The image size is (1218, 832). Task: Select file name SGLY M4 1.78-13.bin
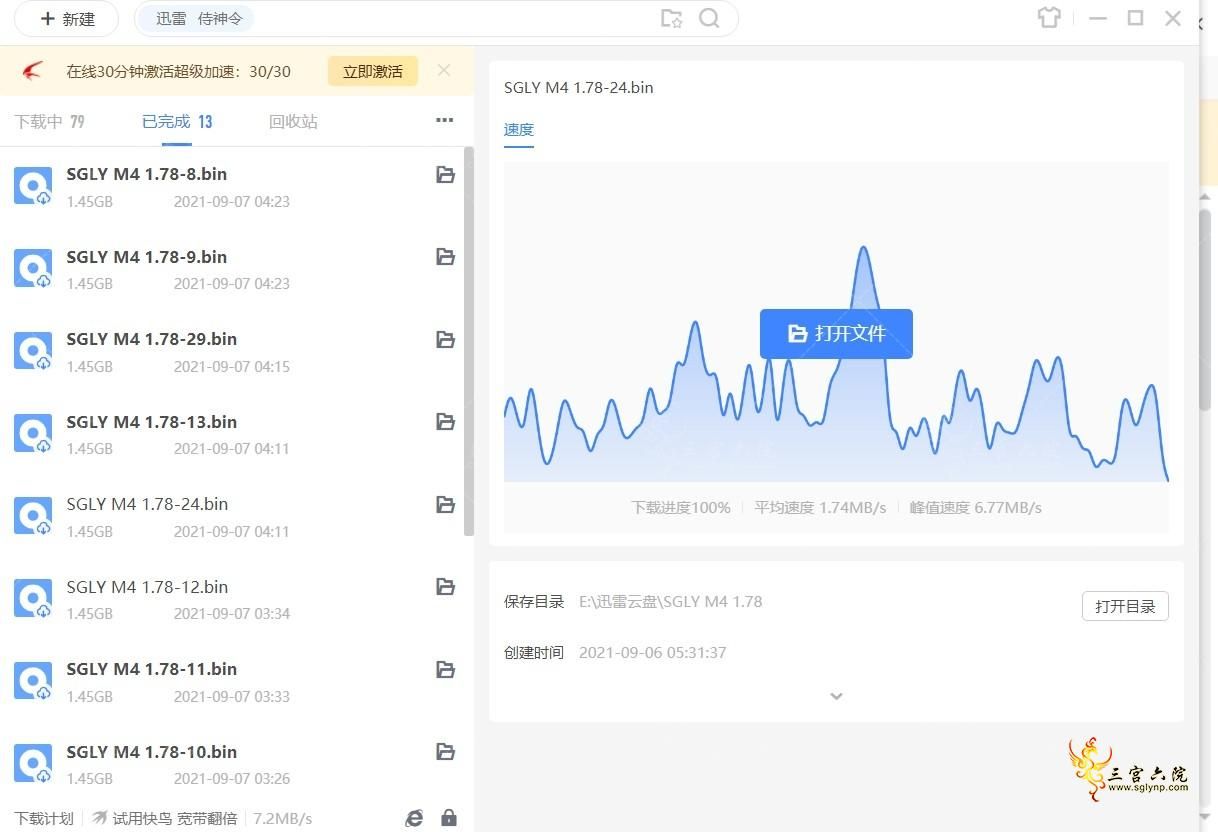tap(152, 422)
